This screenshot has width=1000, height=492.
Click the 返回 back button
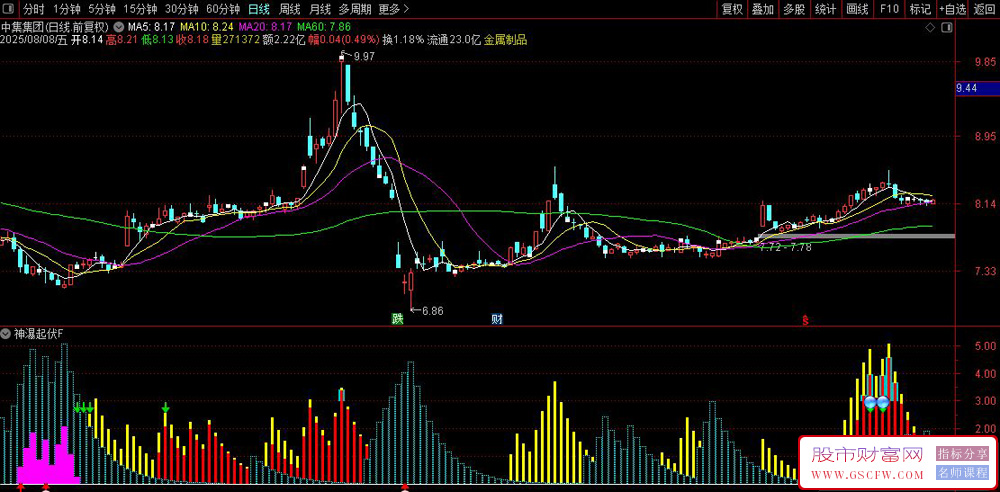tap(985, 9)
